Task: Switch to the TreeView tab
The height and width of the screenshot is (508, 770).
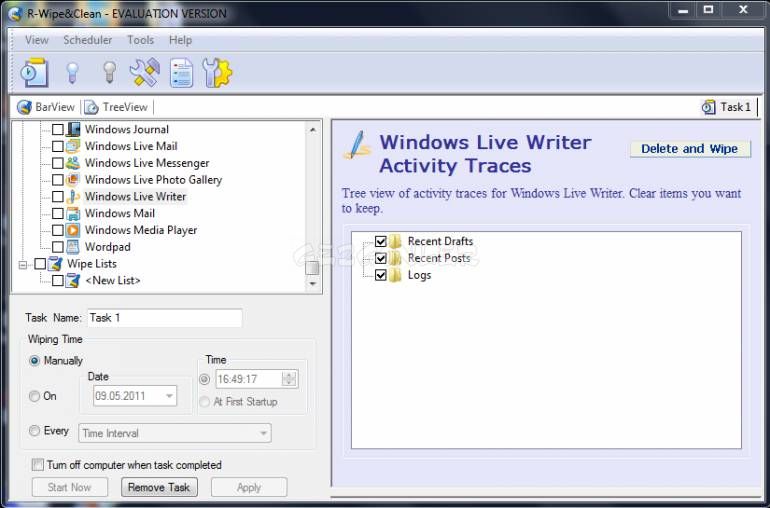Action: point(116,107)
